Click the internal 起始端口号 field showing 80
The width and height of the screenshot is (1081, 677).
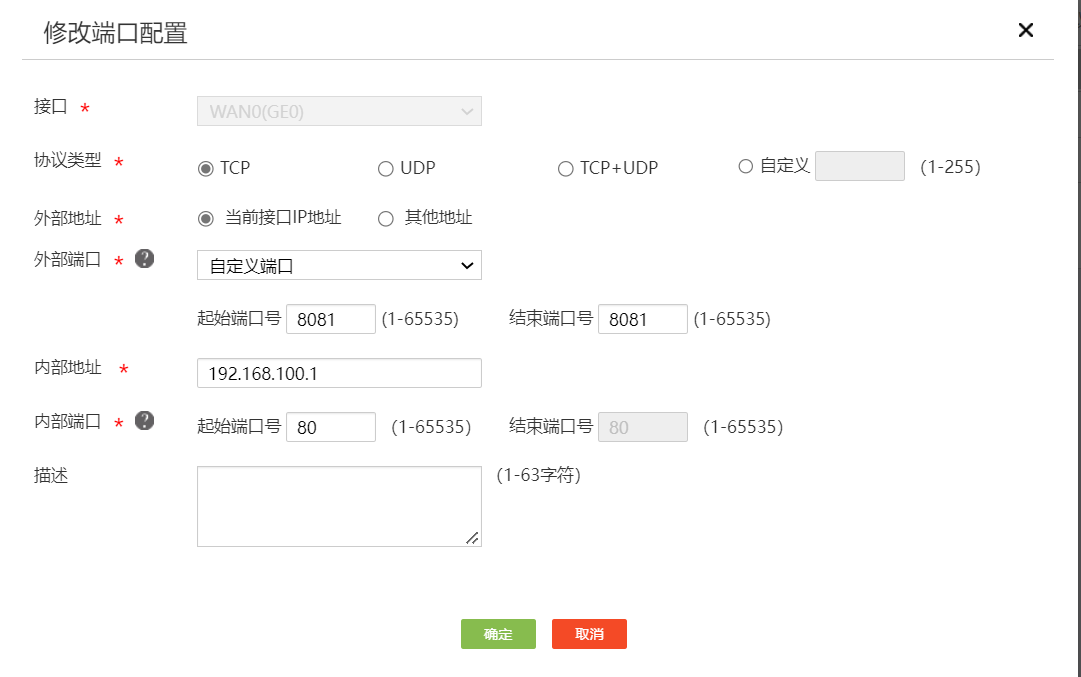330,427
